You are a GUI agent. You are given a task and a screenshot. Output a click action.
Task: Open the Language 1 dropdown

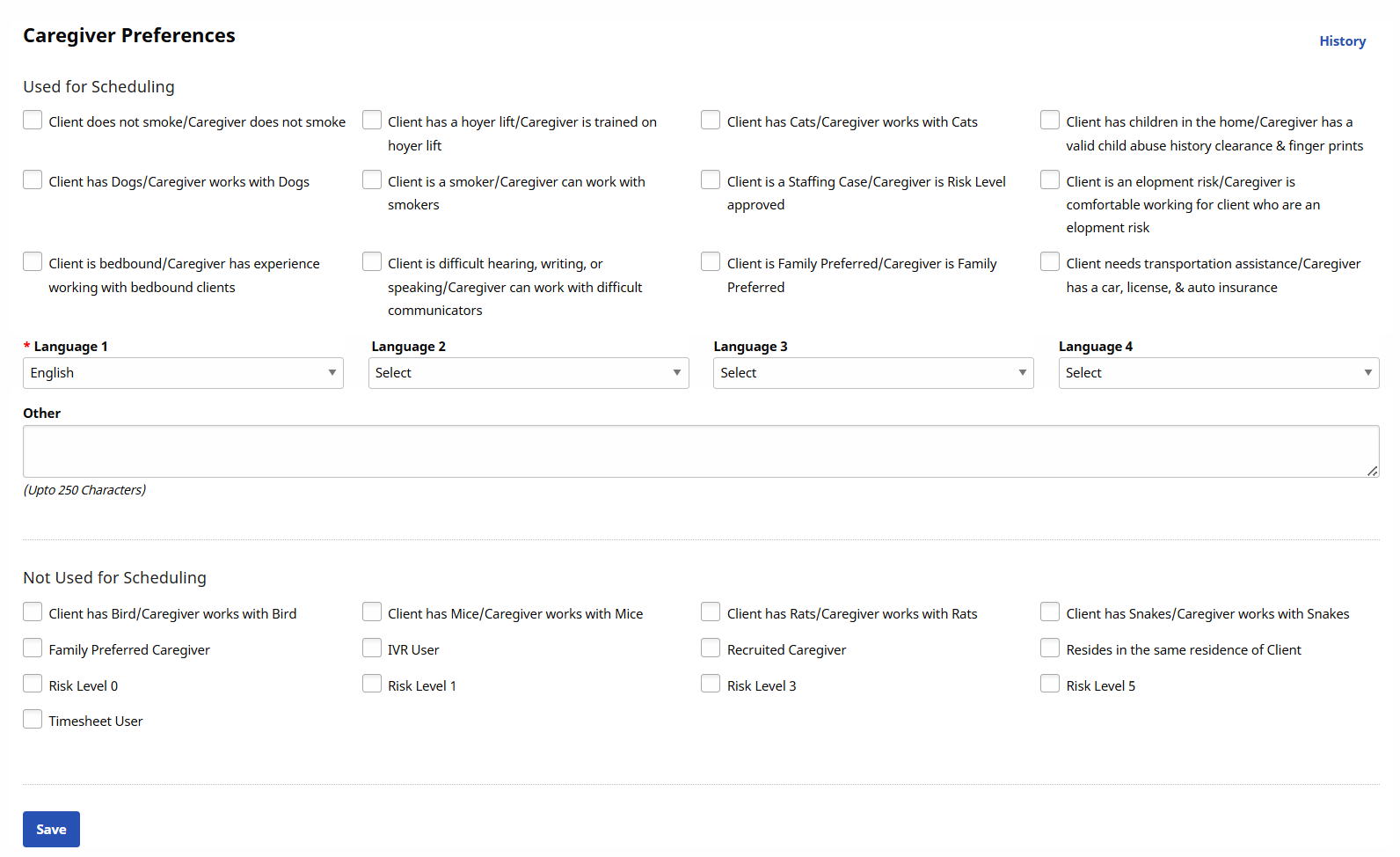pos(183,373)
